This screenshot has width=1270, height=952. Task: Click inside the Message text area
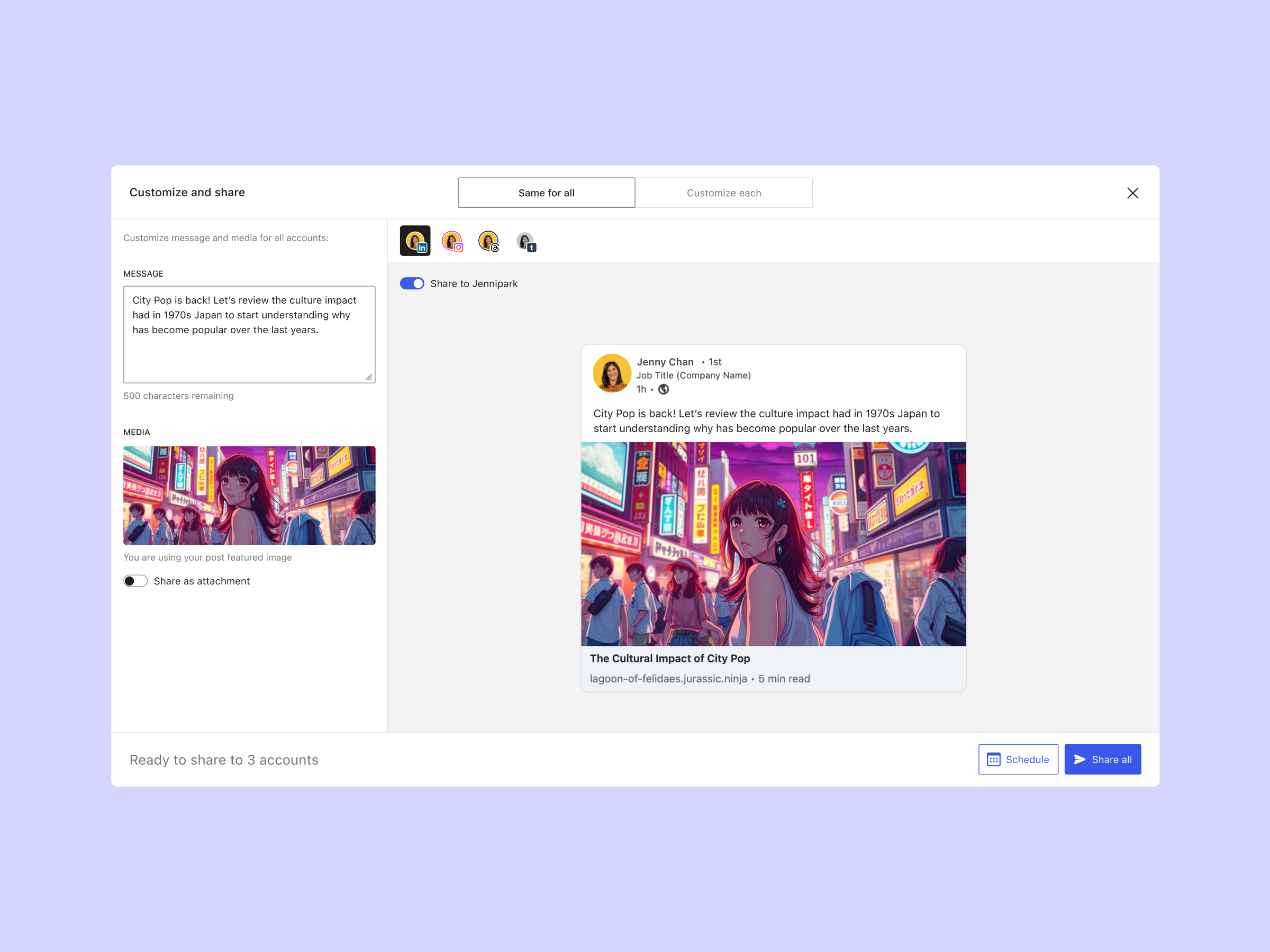click(x=249, y=350)
